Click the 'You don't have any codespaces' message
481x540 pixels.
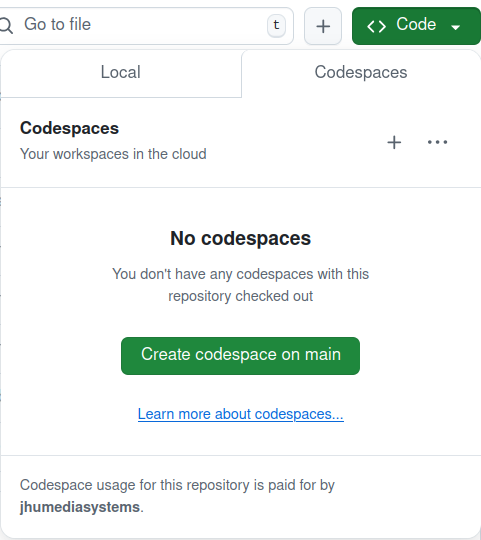coord(240,274)
